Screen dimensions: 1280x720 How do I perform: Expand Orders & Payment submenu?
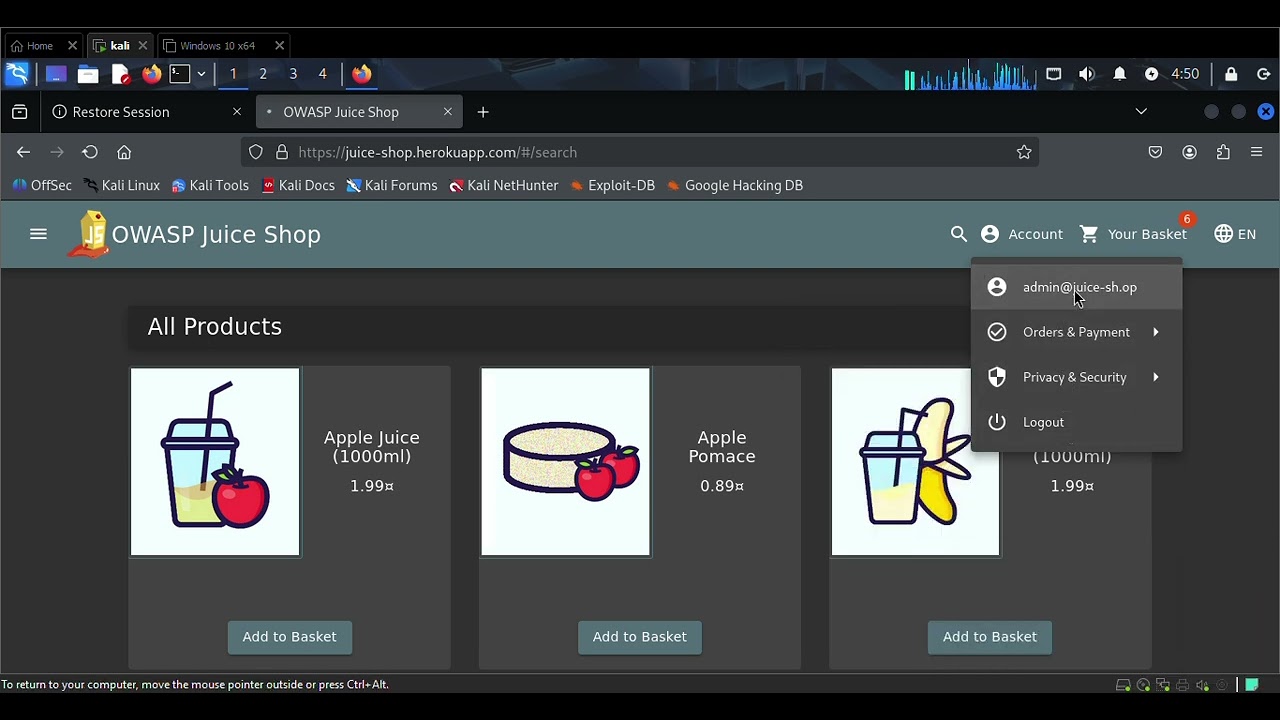1077,332
